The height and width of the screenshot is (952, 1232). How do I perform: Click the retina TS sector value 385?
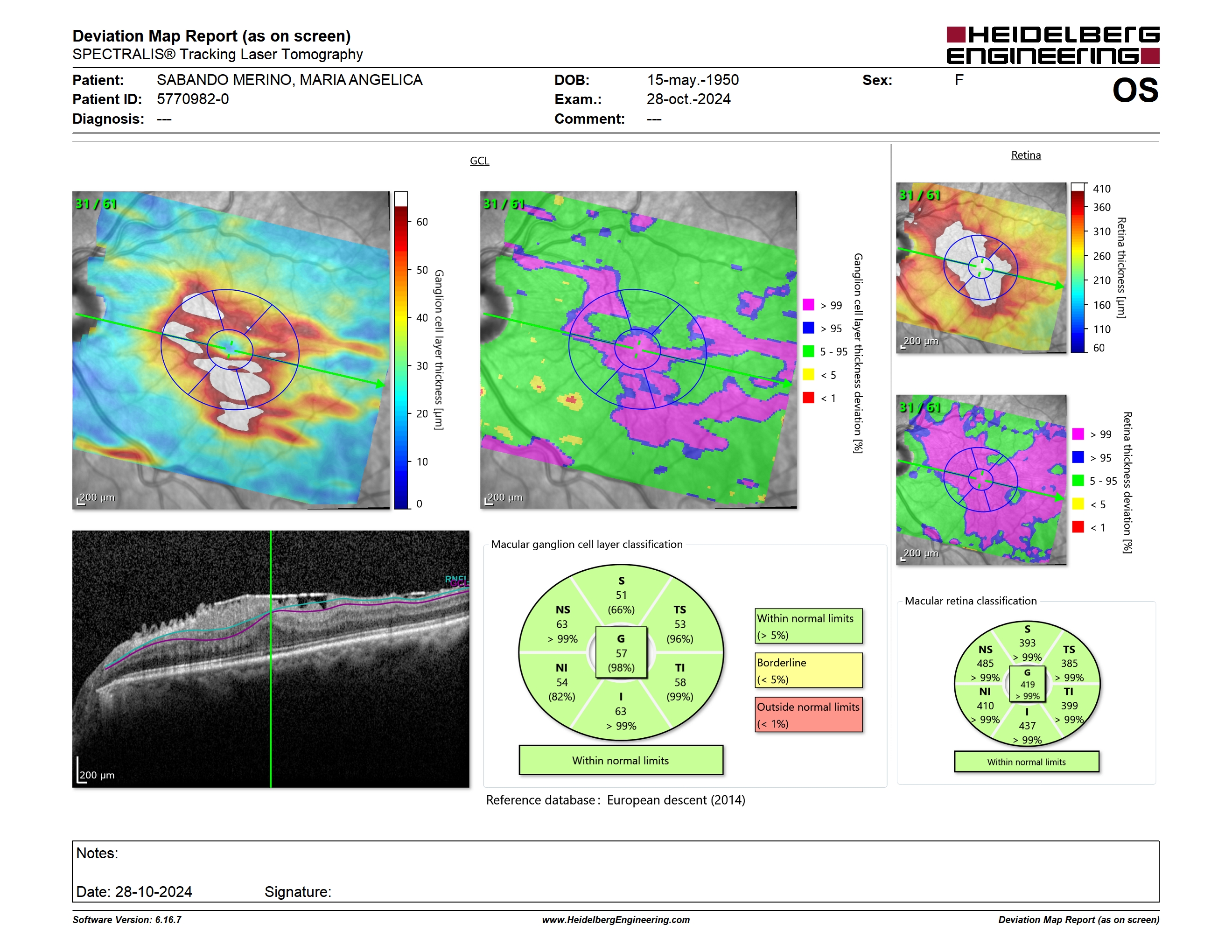(1069, 664)
